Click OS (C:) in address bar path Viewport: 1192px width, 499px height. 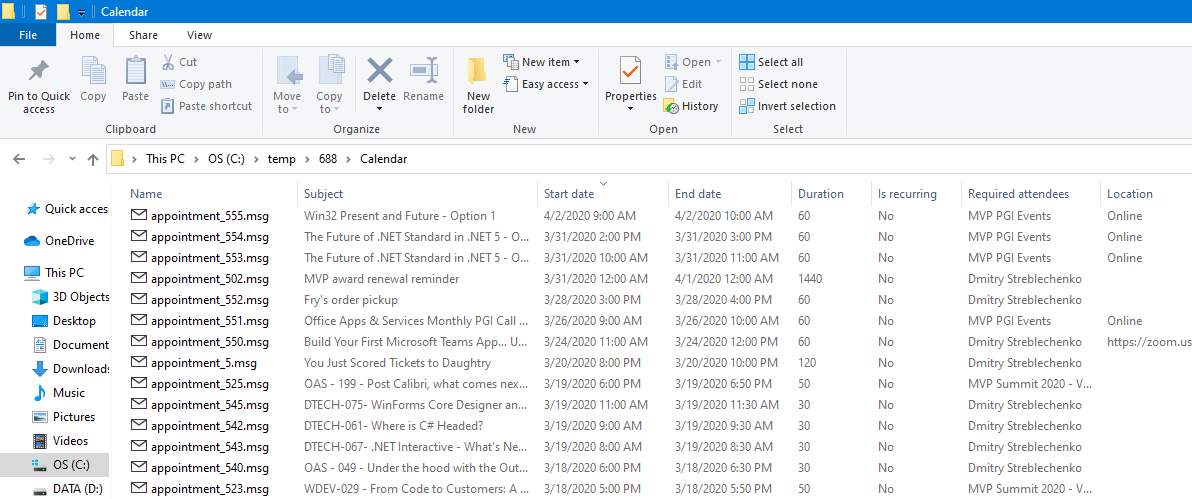(228, 159)
